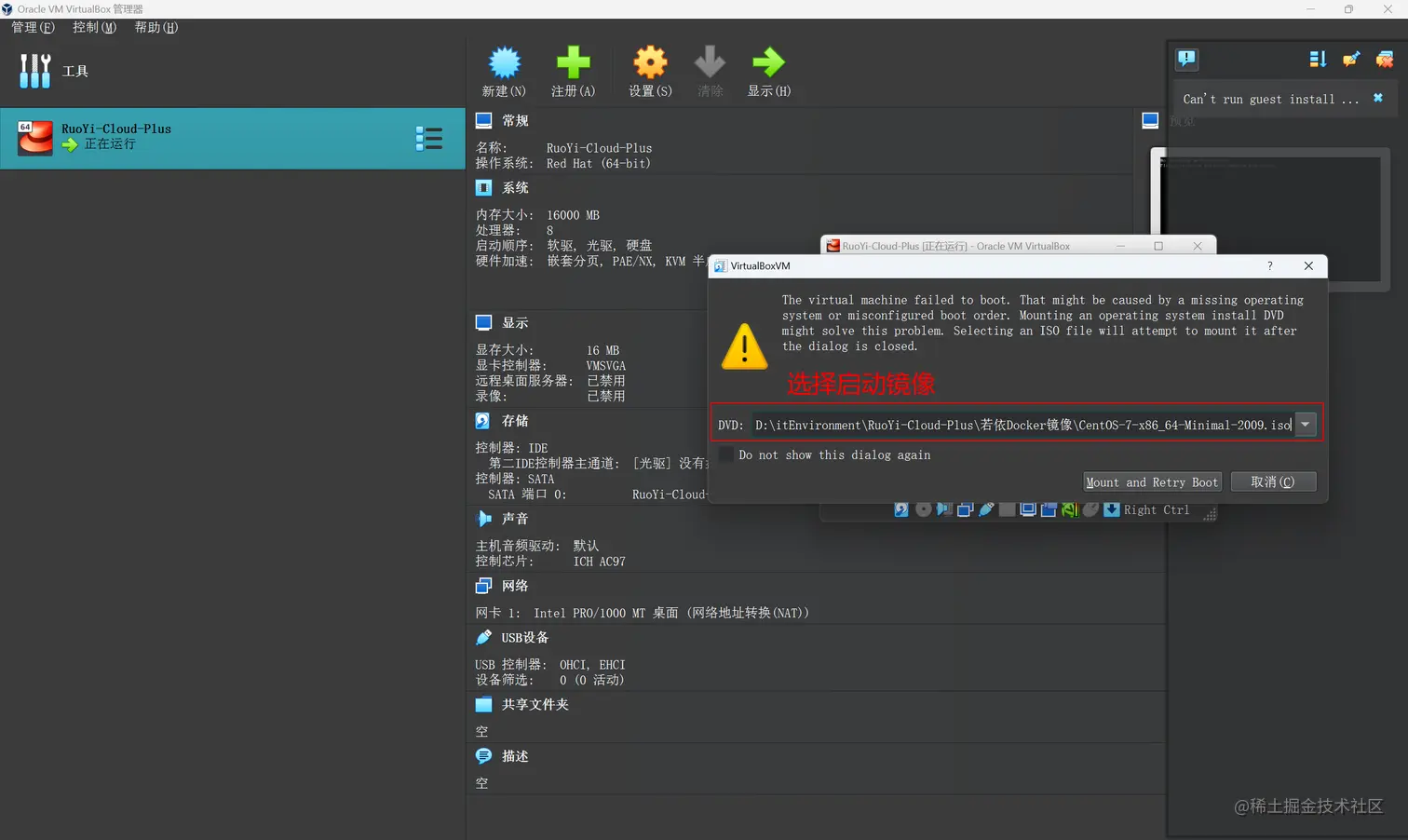Open the Control (控制) menu
The height and width of the screenshot is (840, 1408).
click(95, 27)
